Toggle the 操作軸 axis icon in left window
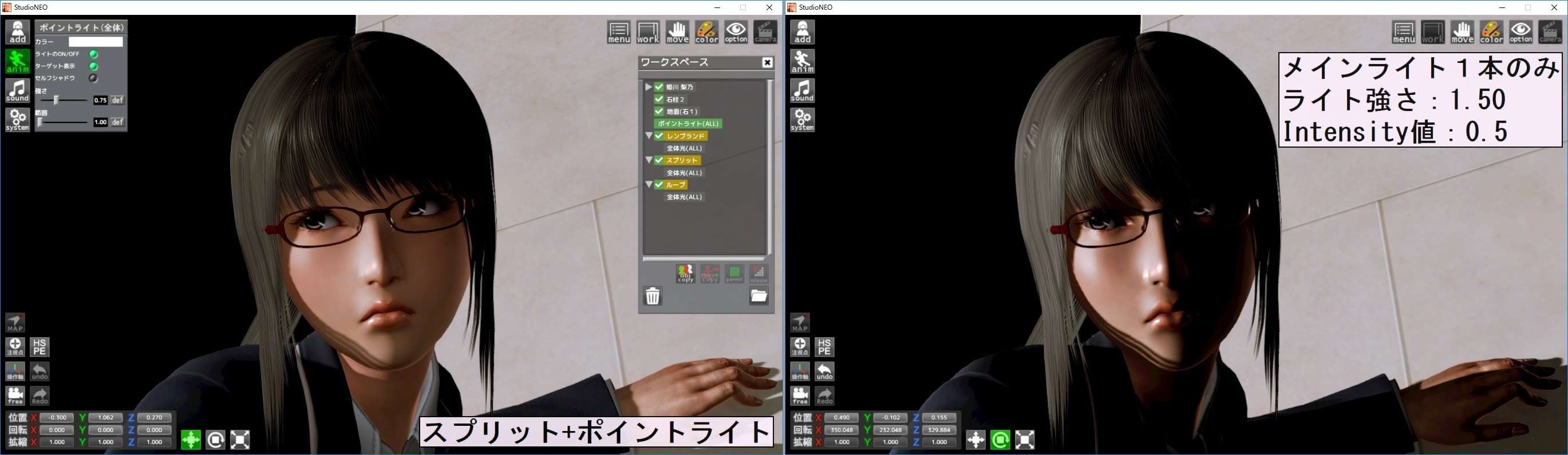Screen dimensions: 1568x455 (15, 371)
